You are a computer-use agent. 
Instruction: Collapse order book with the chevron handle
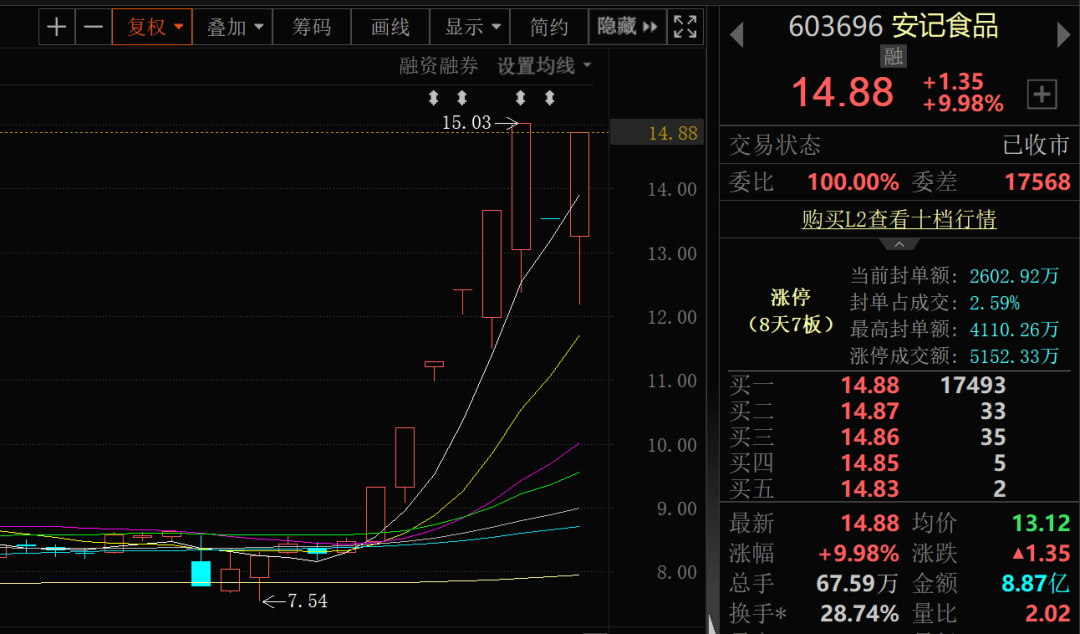899,245
